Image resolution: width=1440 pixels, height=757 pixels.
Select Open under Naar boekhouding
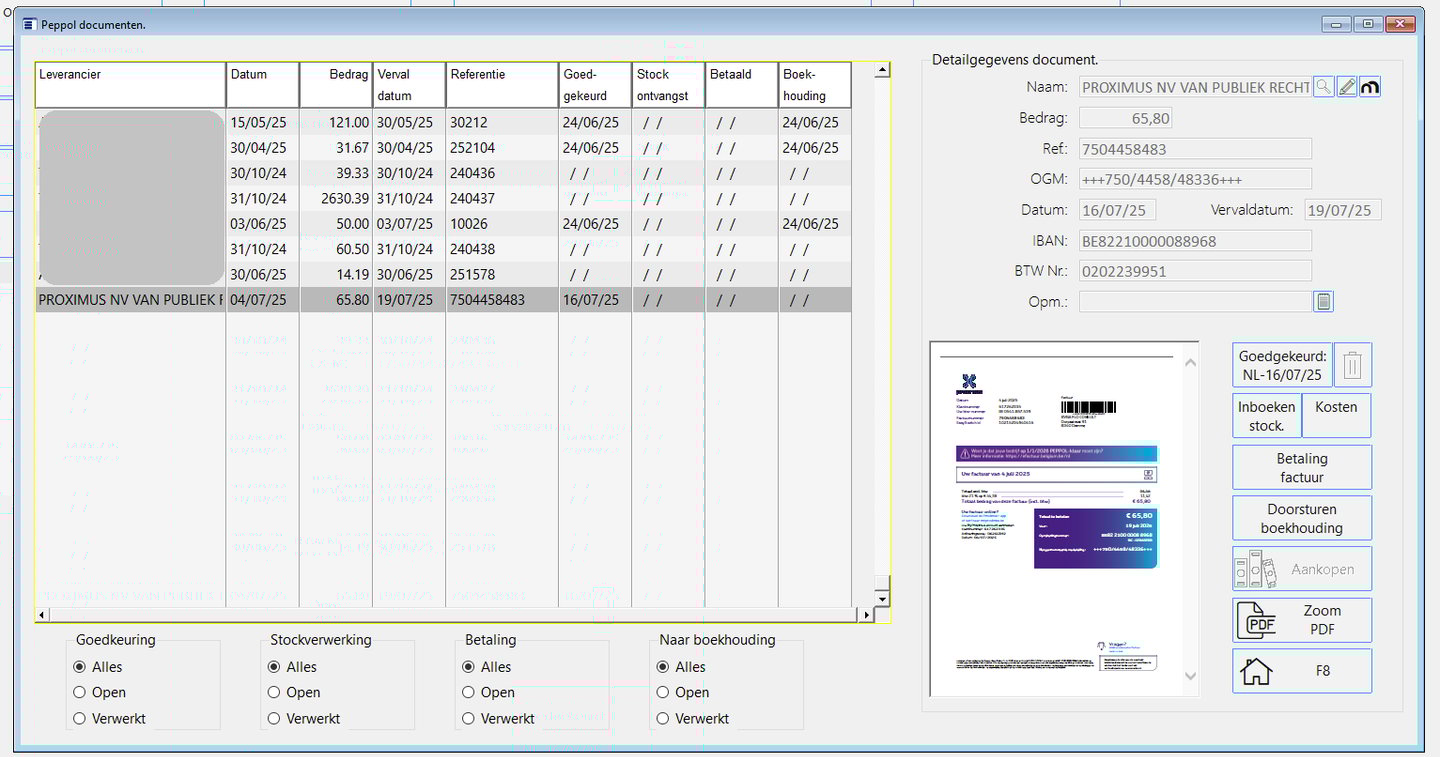(663, 692)
